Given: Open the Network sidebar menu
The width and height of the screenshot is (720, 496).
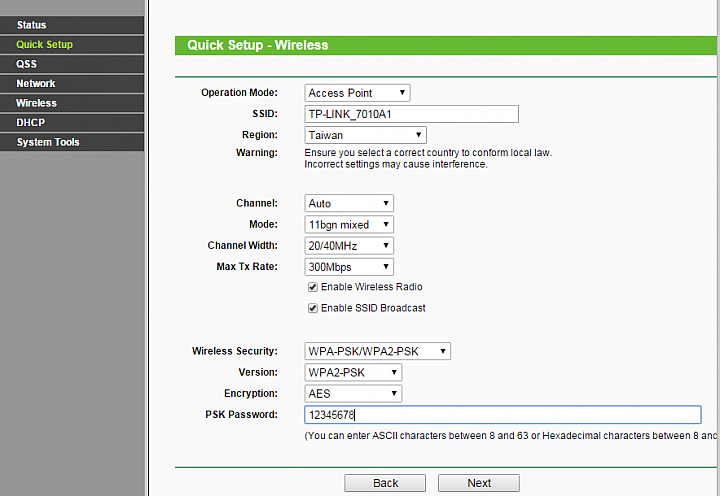Looking at the screenshot, I should pos(72,84).
